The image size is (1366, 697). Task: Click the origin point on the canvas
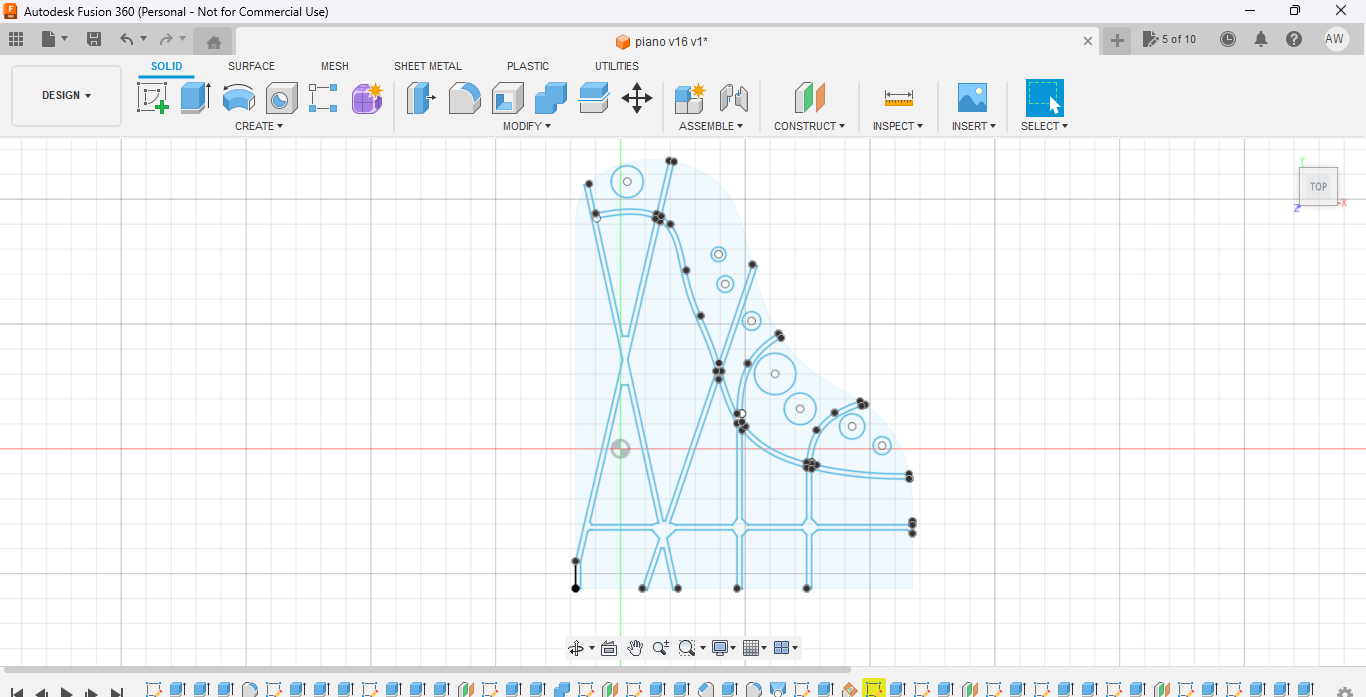[620, 449]
